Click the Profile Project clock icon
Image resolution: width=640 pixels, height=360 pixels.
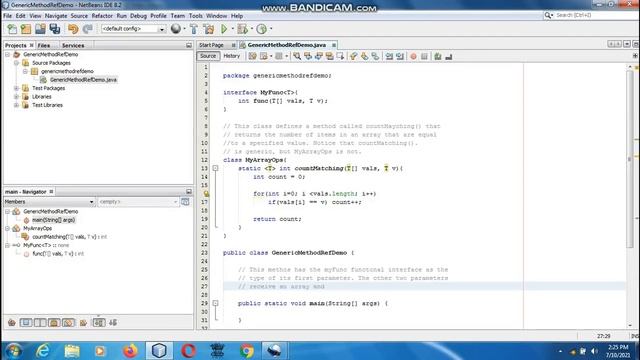click(x=262, y=29)
